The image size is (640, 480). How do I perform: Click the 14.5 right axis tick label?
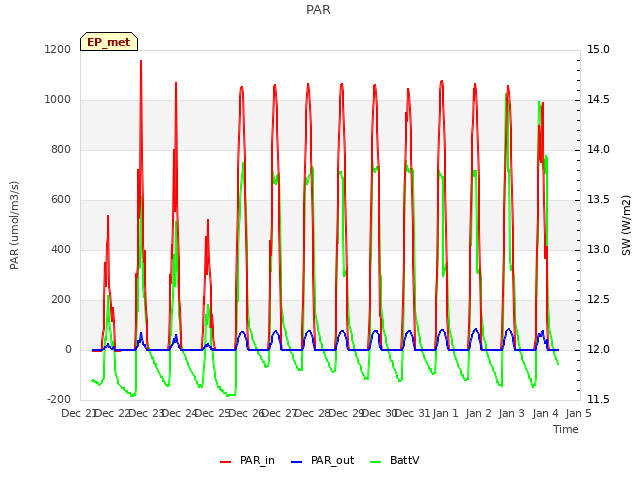pos(598,100)
